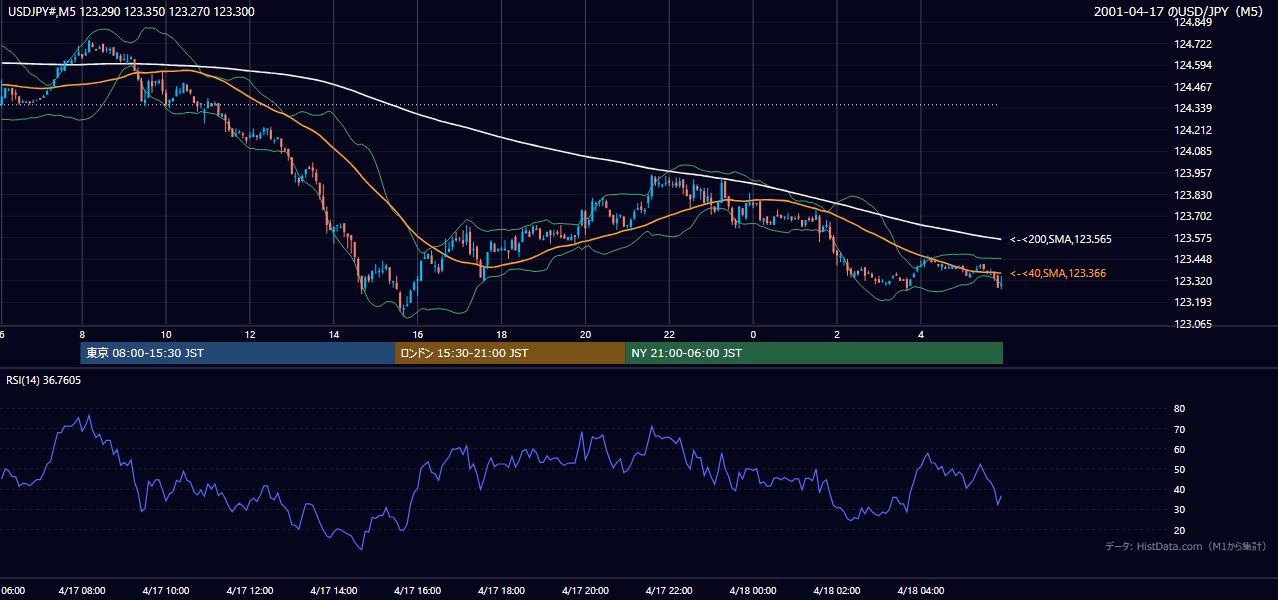Click RSI axis level 60
Image resolution: width=1278 pixels, height=600 pixels.
point(1179,449)
